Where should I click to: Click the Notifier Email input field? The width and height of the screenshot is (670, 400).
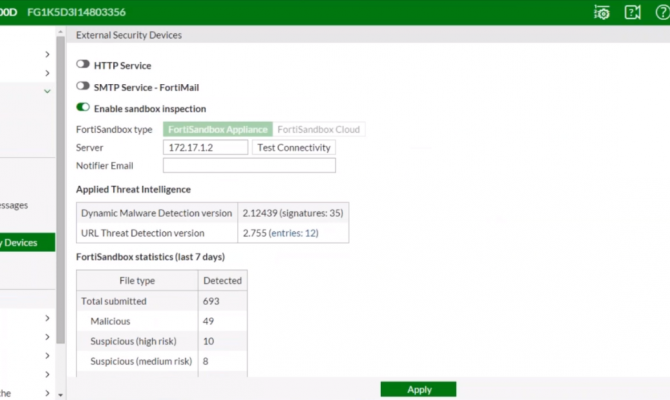click(249, 165)
